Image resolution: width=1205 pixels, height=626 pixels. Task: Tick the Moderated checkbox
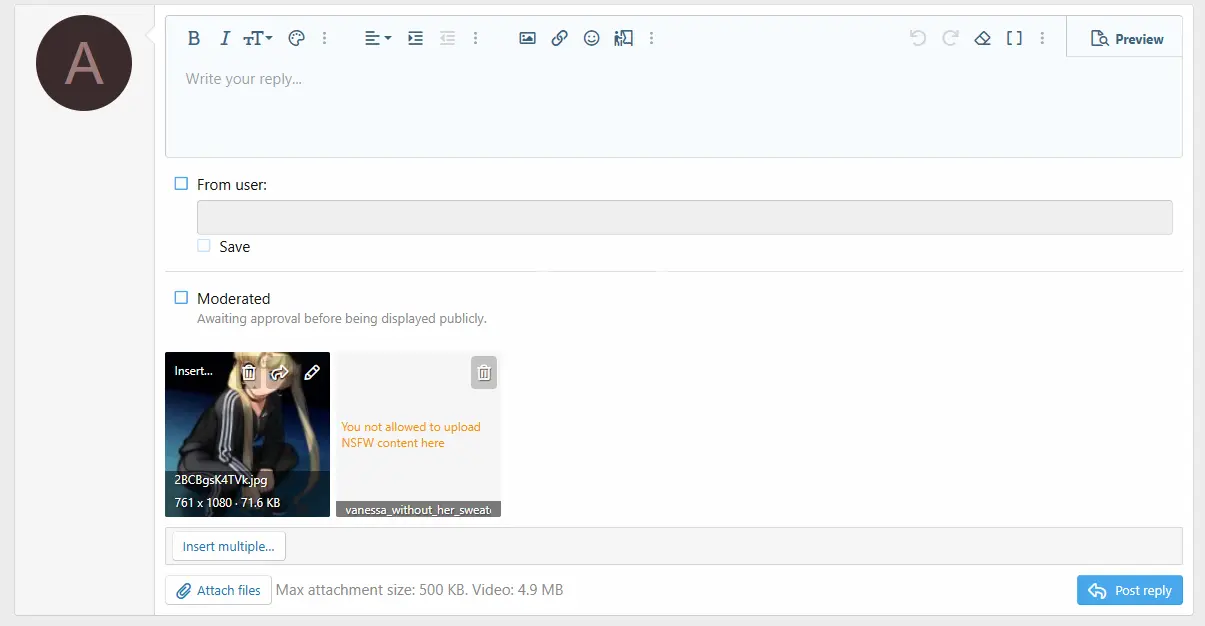click(x=181, y=298)
